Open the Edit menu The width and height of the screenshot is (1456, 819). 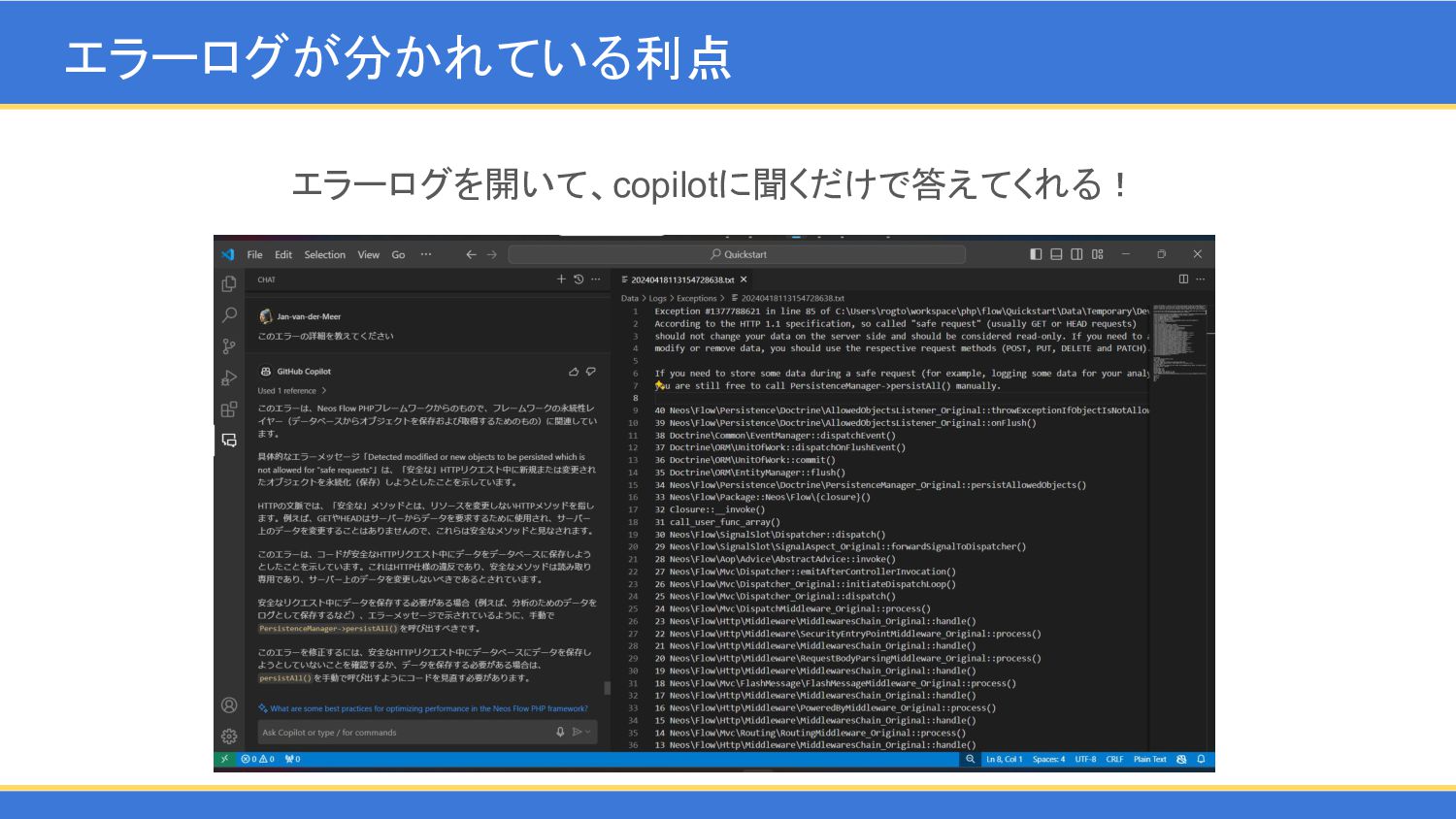coord(283,254)
